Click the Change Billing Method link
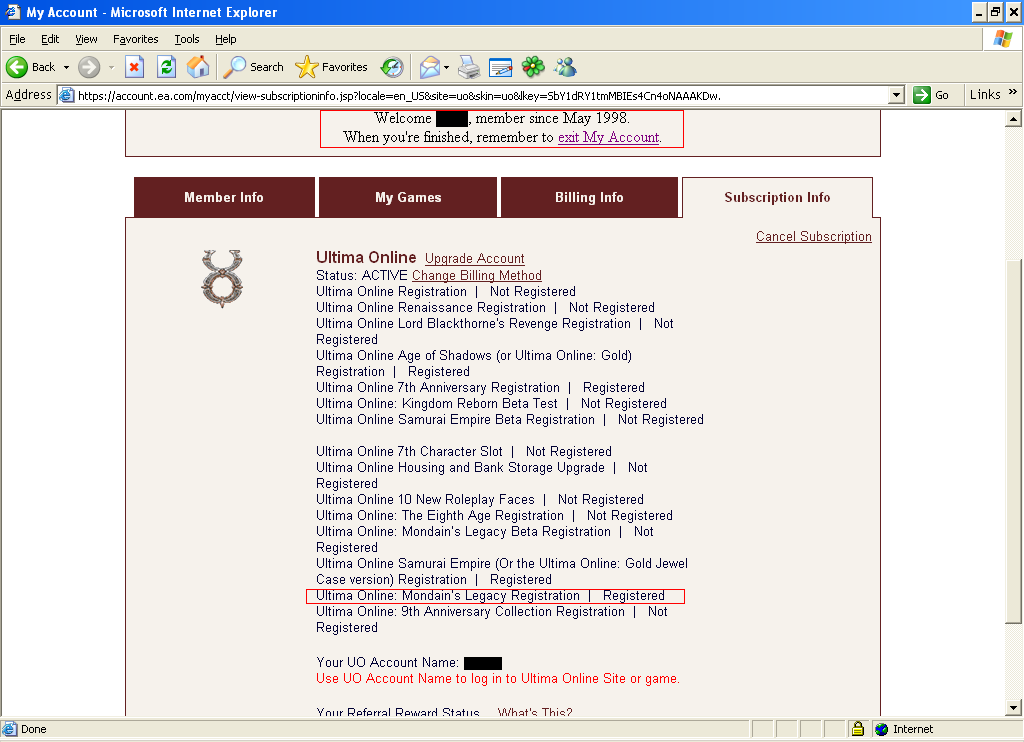Screen dimensions: 1024x742 (477, 276)
